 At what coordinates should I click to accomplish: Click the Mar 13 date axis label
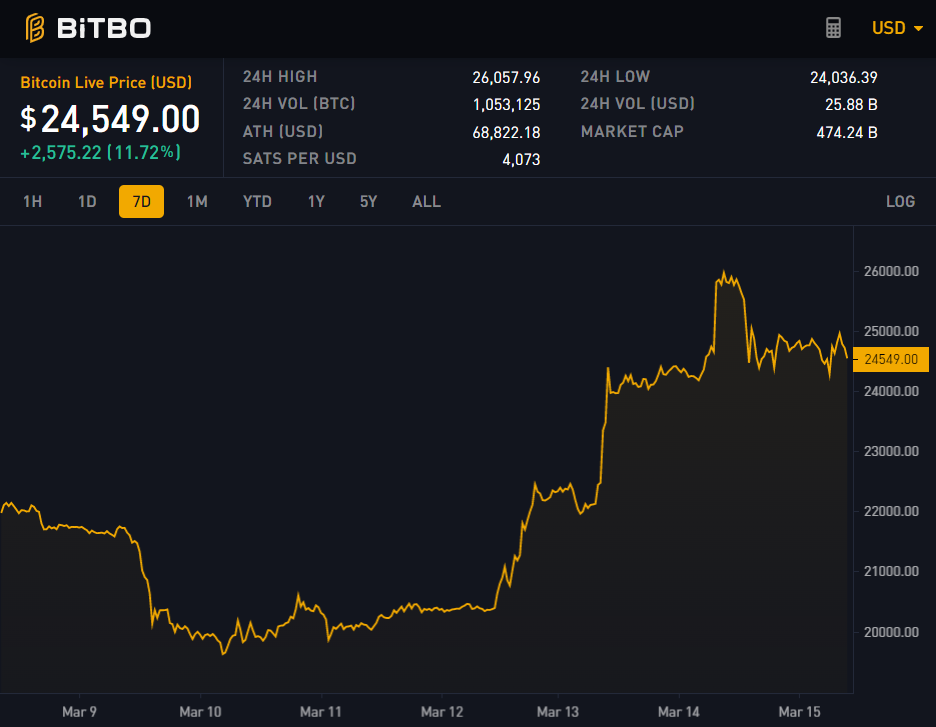558,712
